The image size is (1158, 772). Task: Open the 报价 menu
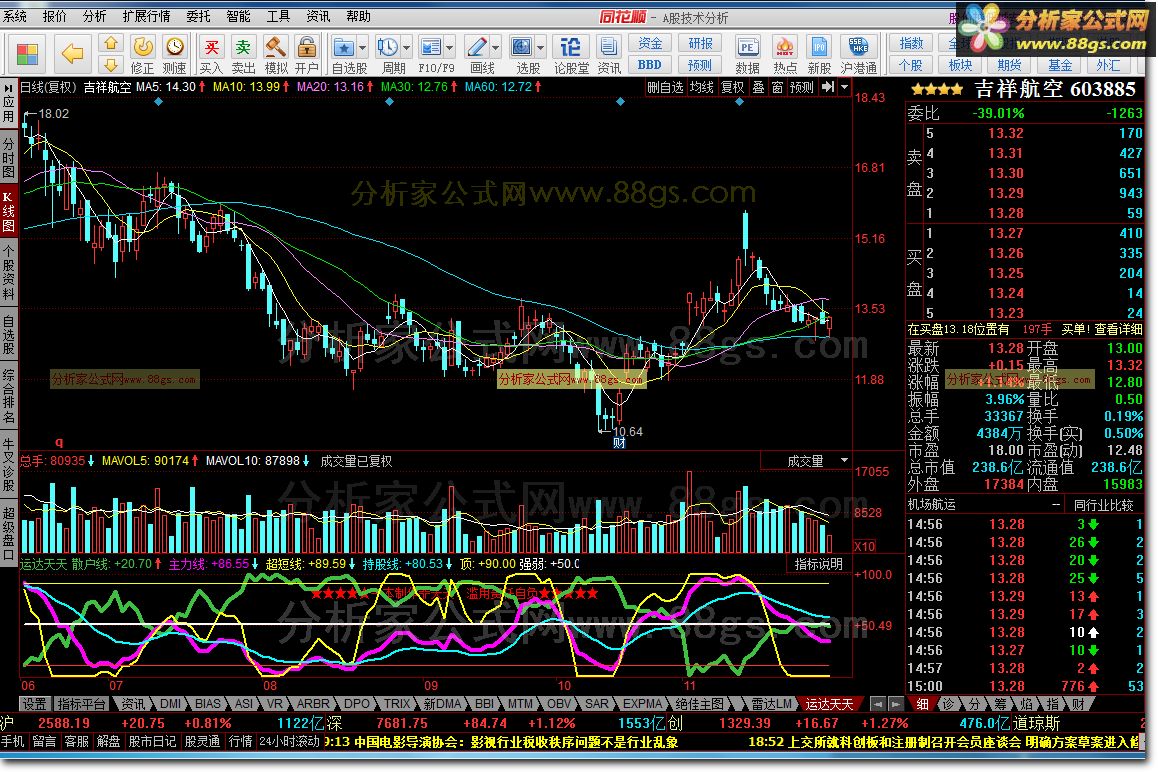(55, 16)
